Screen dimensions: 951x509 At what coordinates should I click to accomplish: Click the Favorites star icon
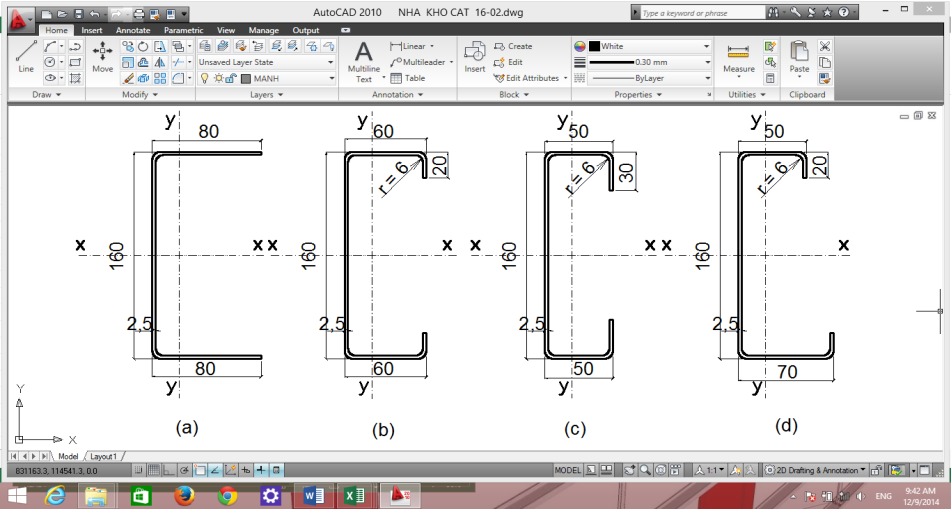coord(828,12)
